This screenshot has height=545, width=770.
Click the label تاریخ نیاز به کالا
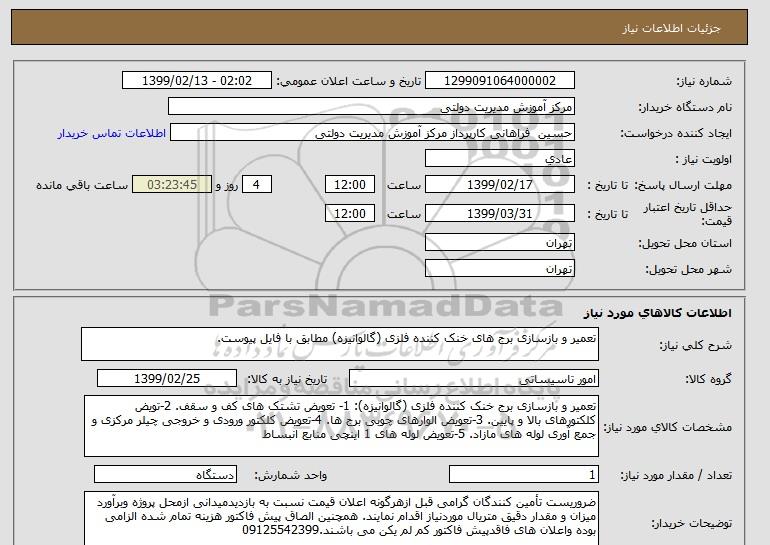(x=286, y=379)
